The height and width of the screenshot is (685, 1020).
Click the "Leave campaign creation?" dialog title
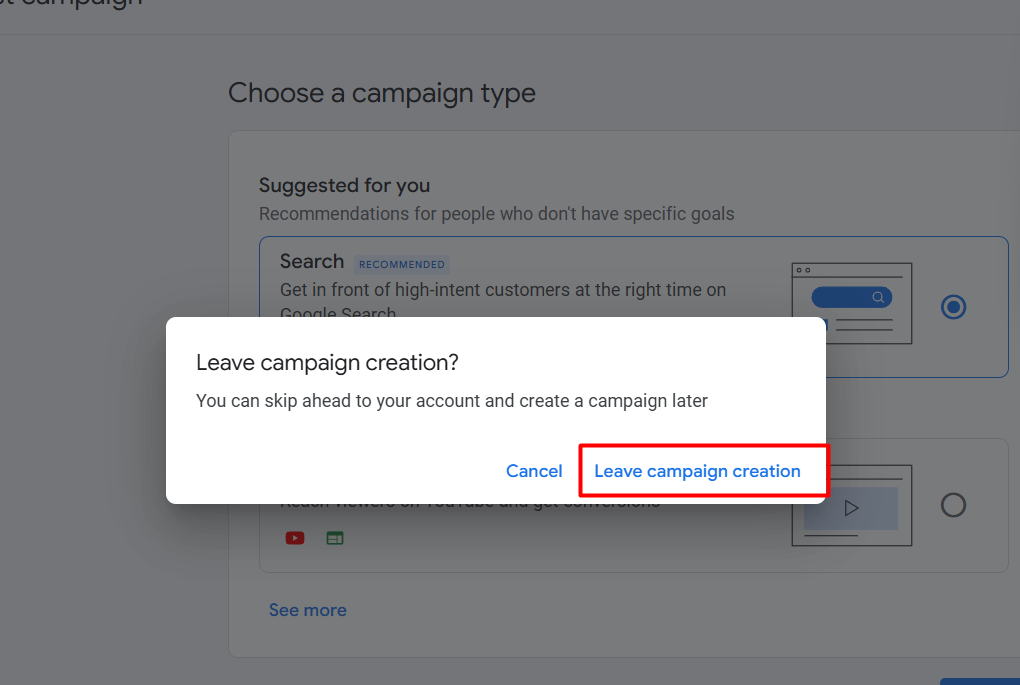(x=328, y=362)
